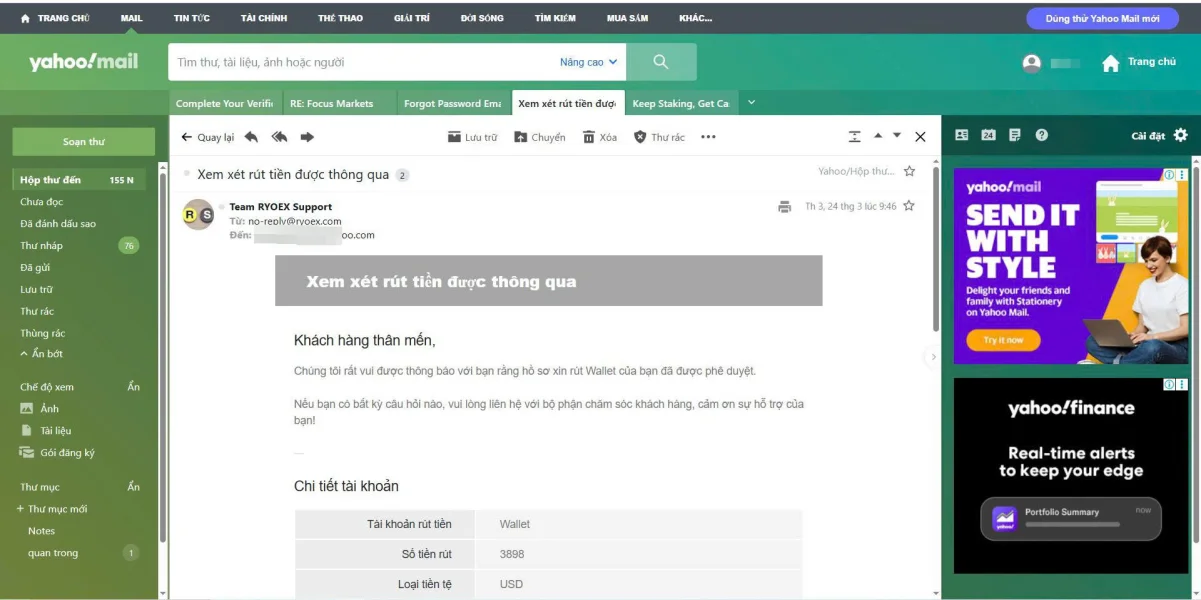Viewport: 1201px width, 600px height.
Task: Create a new folder with Thư mục mới
Action: (x=52, y=509)
